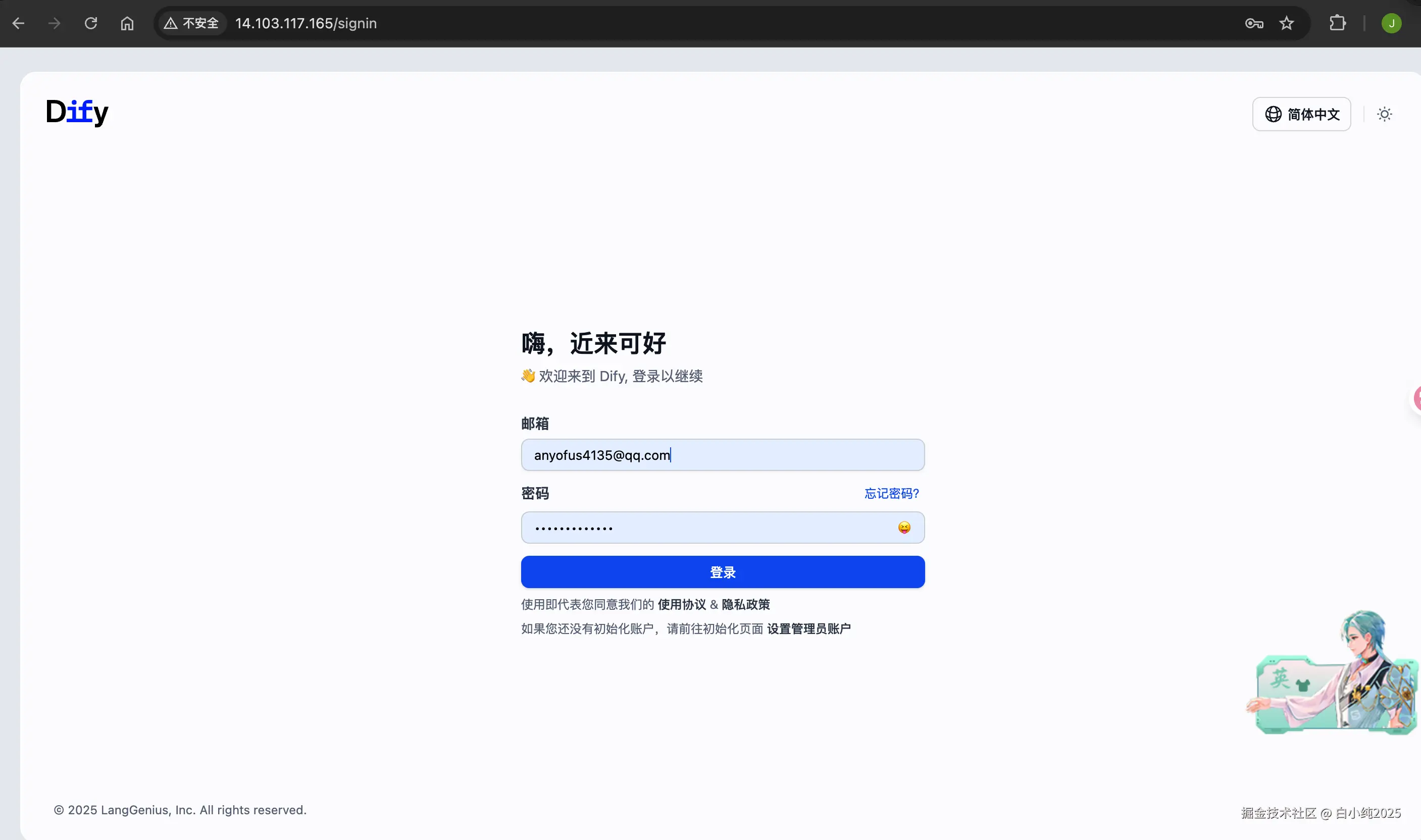Go to browser home page icon
Viewport: 1421px width, 840px height.
click(127, 23)
